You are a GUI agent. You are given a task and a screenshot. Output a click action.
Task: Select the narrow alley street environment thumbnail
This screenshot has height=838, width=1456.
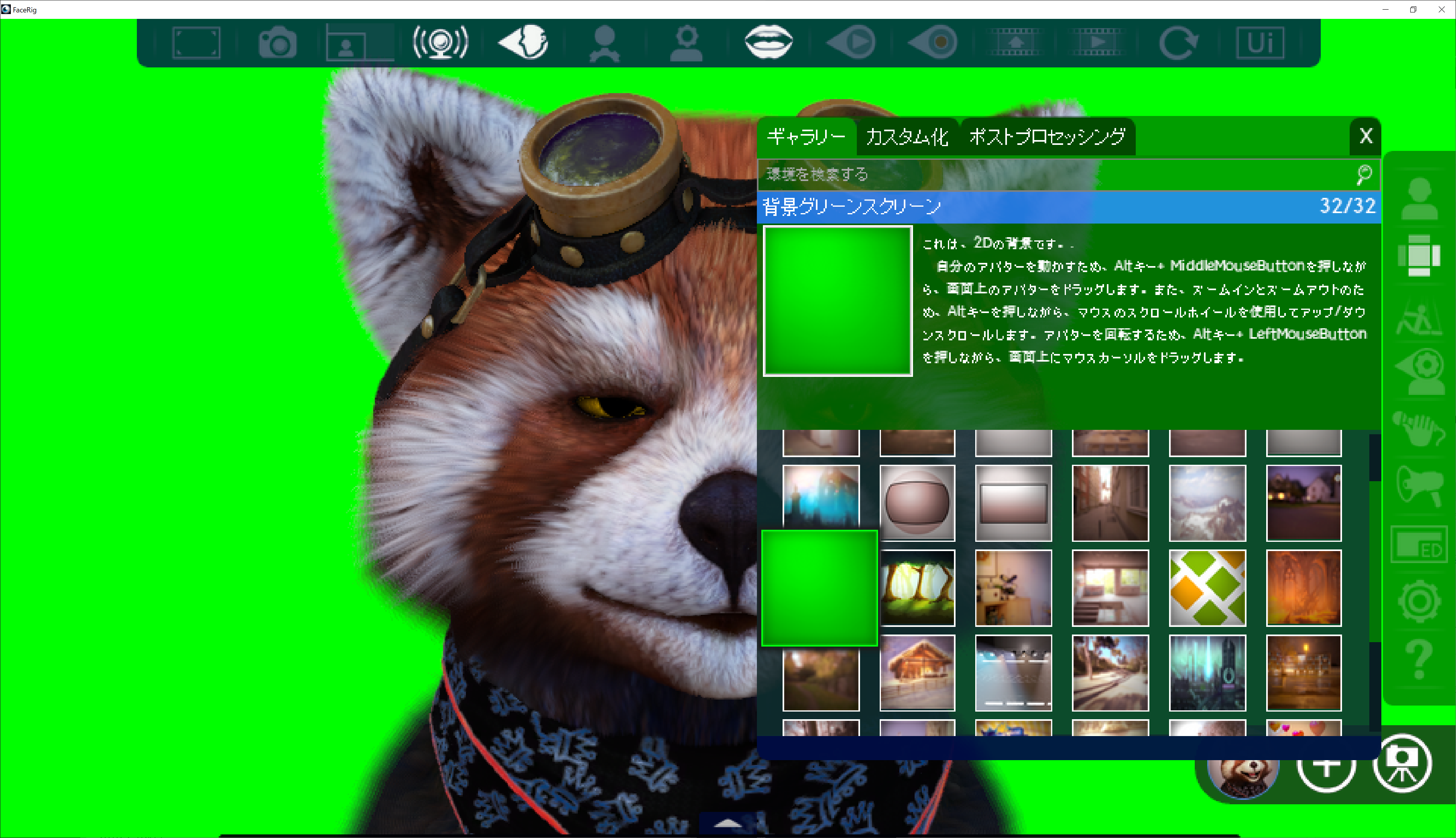click(x=1110, y=503)
